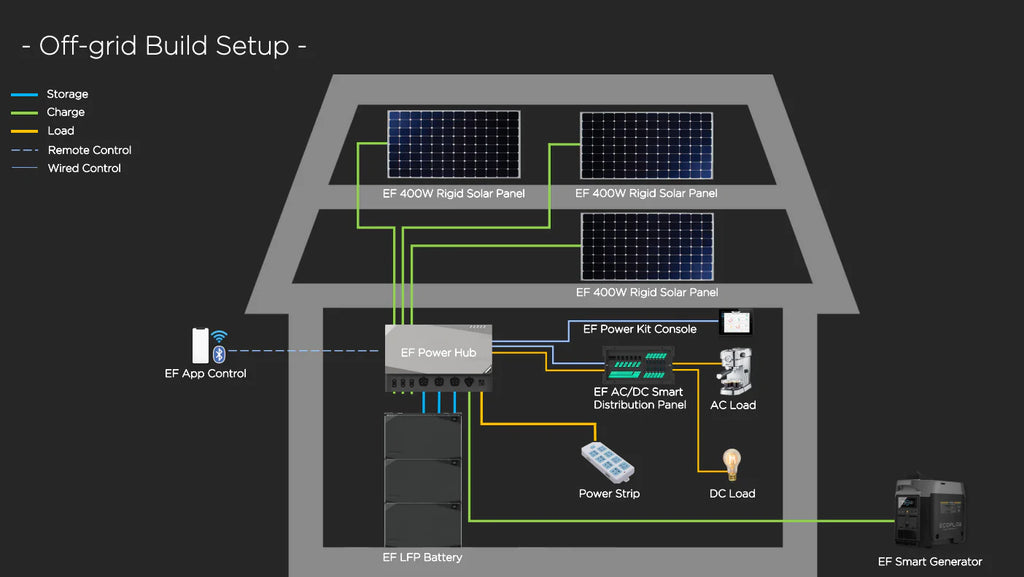Screen dimensions: 1024x577
Task: Click the 'EF App Control' label
Action: [x=205, y=373]
